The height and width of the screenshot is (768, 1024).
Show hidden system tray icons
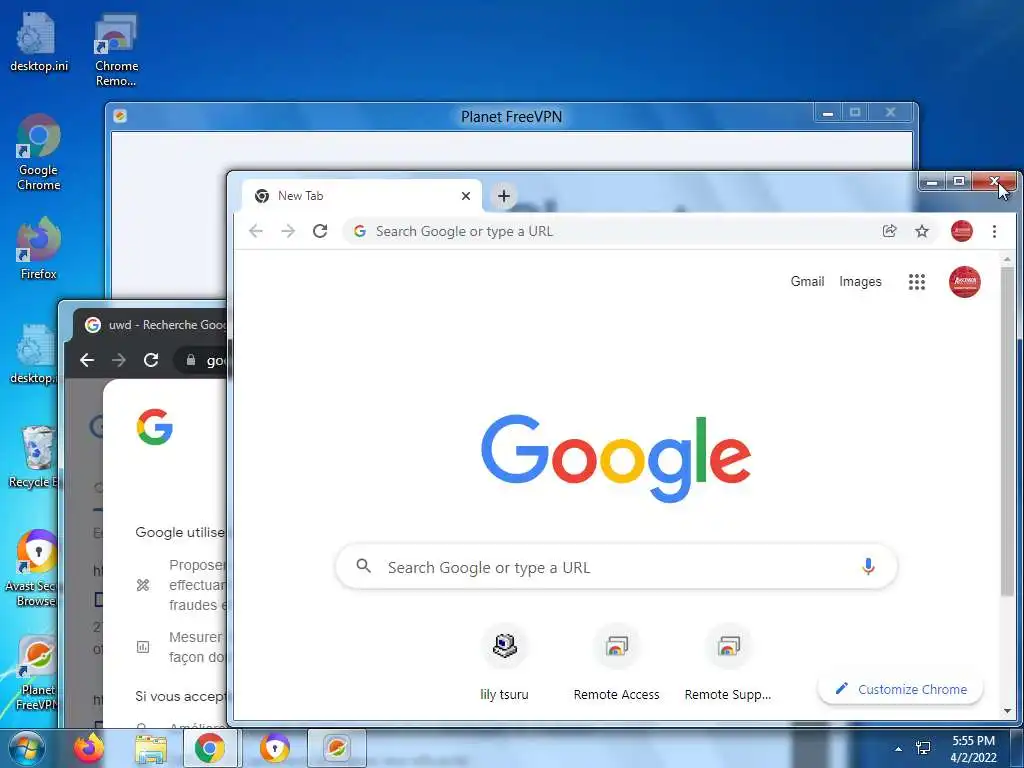point(899,749)
